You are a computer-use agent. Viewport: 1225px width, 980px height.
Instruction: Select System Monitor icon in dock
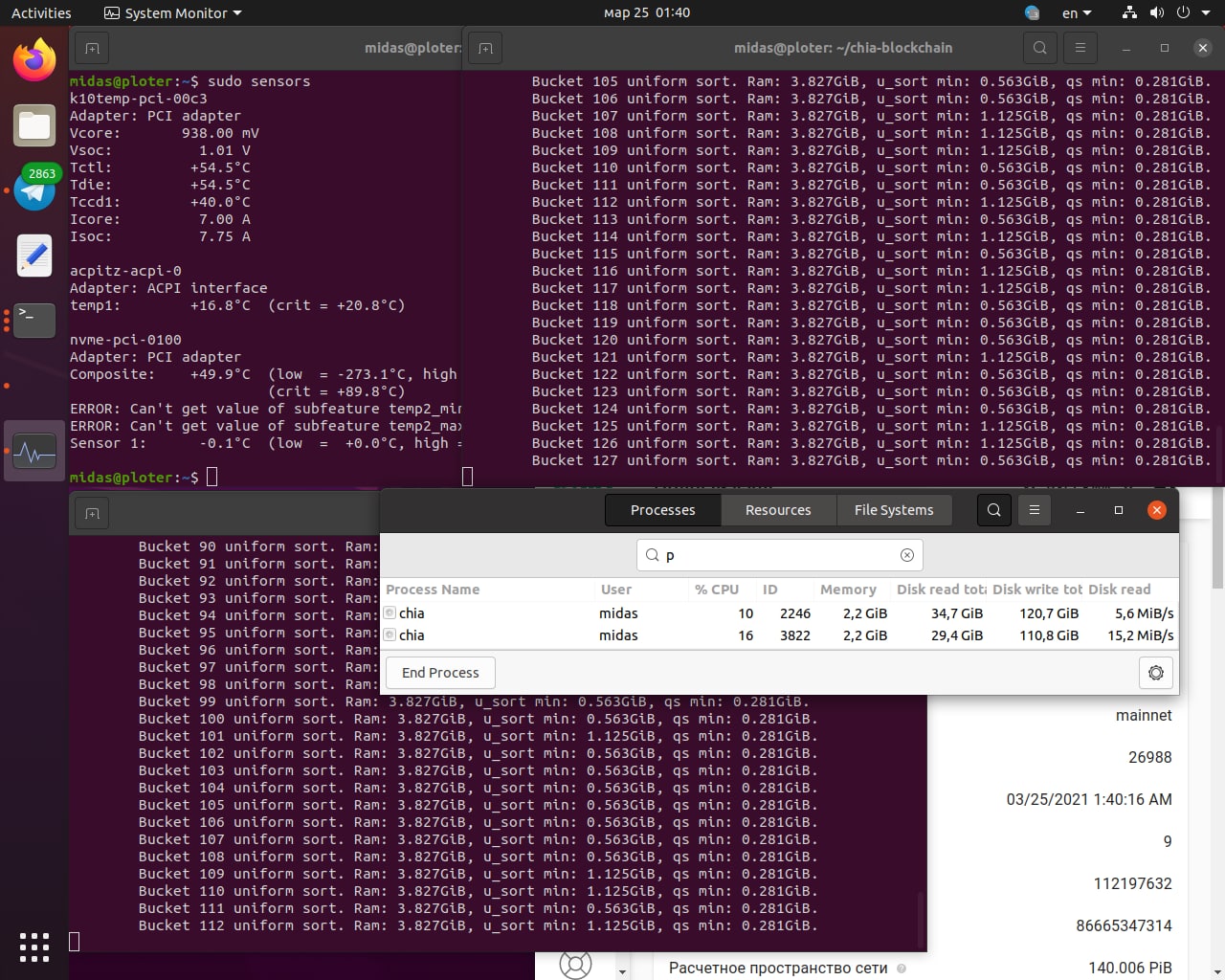34,451
